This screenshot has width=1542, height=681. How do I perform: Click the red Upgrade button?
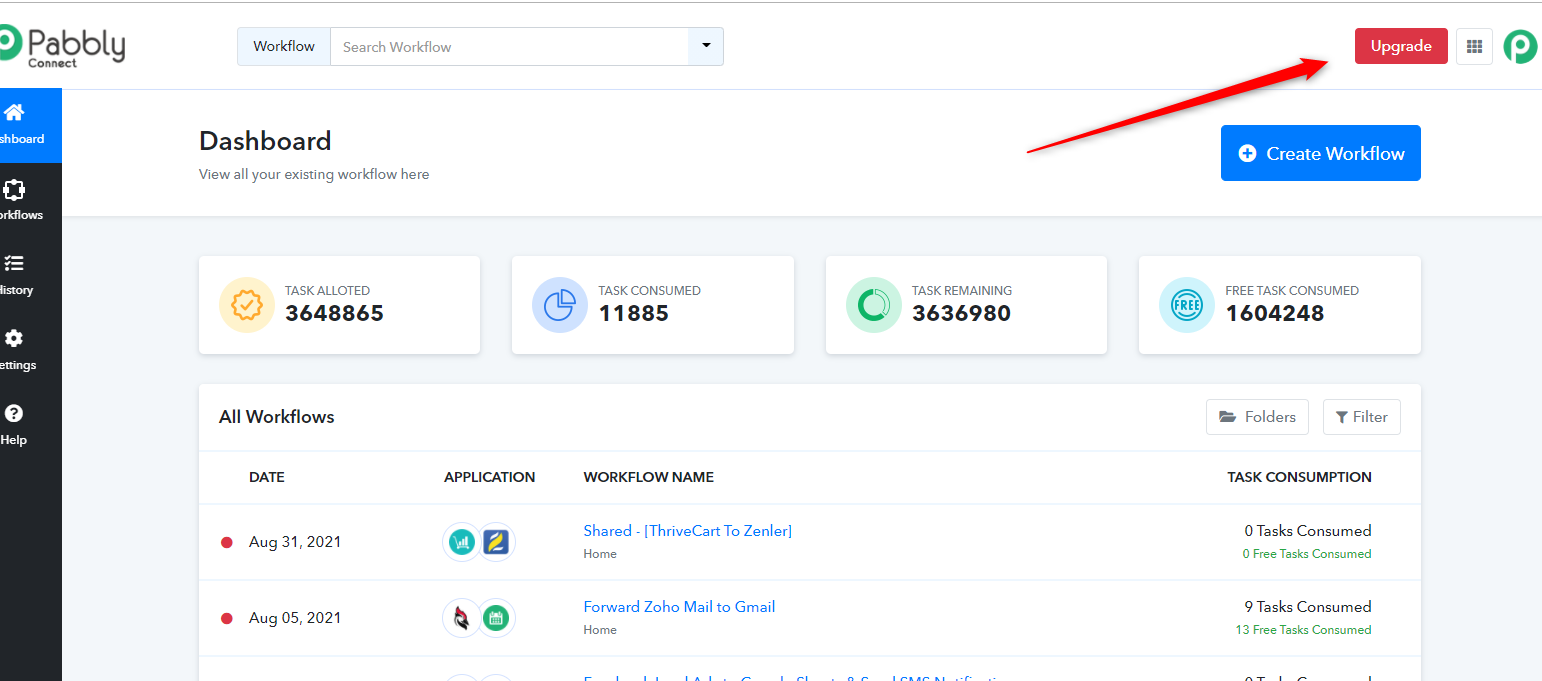coord(1400,46)
